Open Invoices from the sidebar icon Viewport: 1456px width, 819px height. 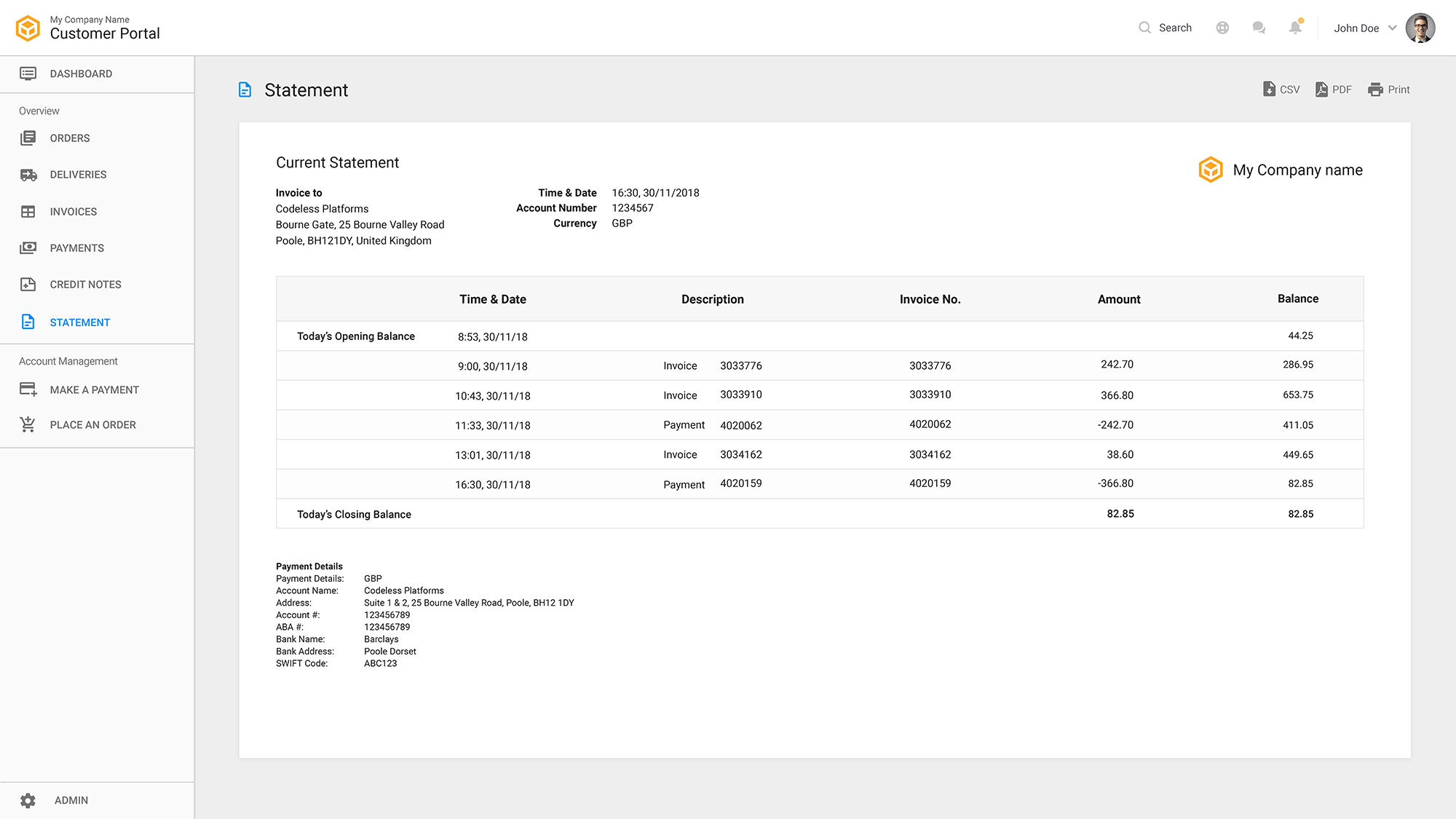click(29, 211)
